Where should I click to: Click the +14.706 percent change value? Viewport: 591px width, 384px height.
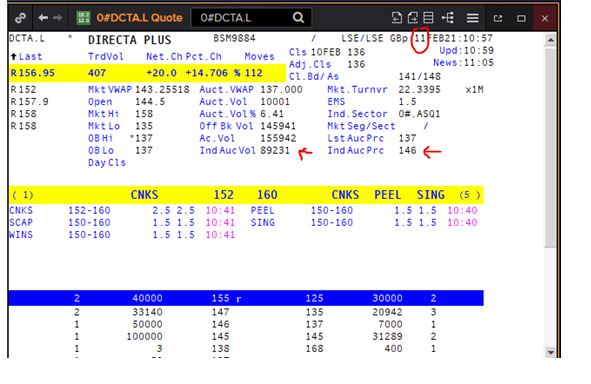[206, 73]
